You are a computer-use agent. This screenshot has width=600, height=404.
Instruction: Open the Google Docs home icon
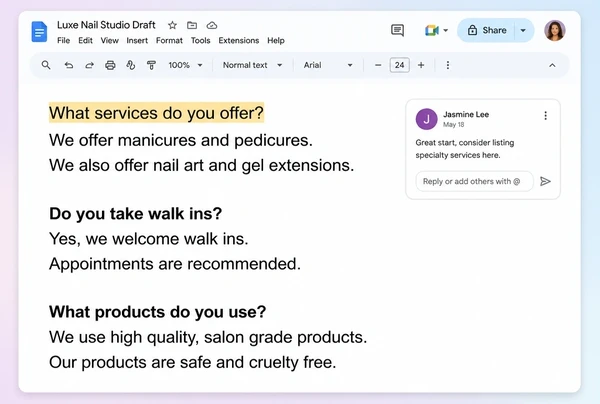39,32
